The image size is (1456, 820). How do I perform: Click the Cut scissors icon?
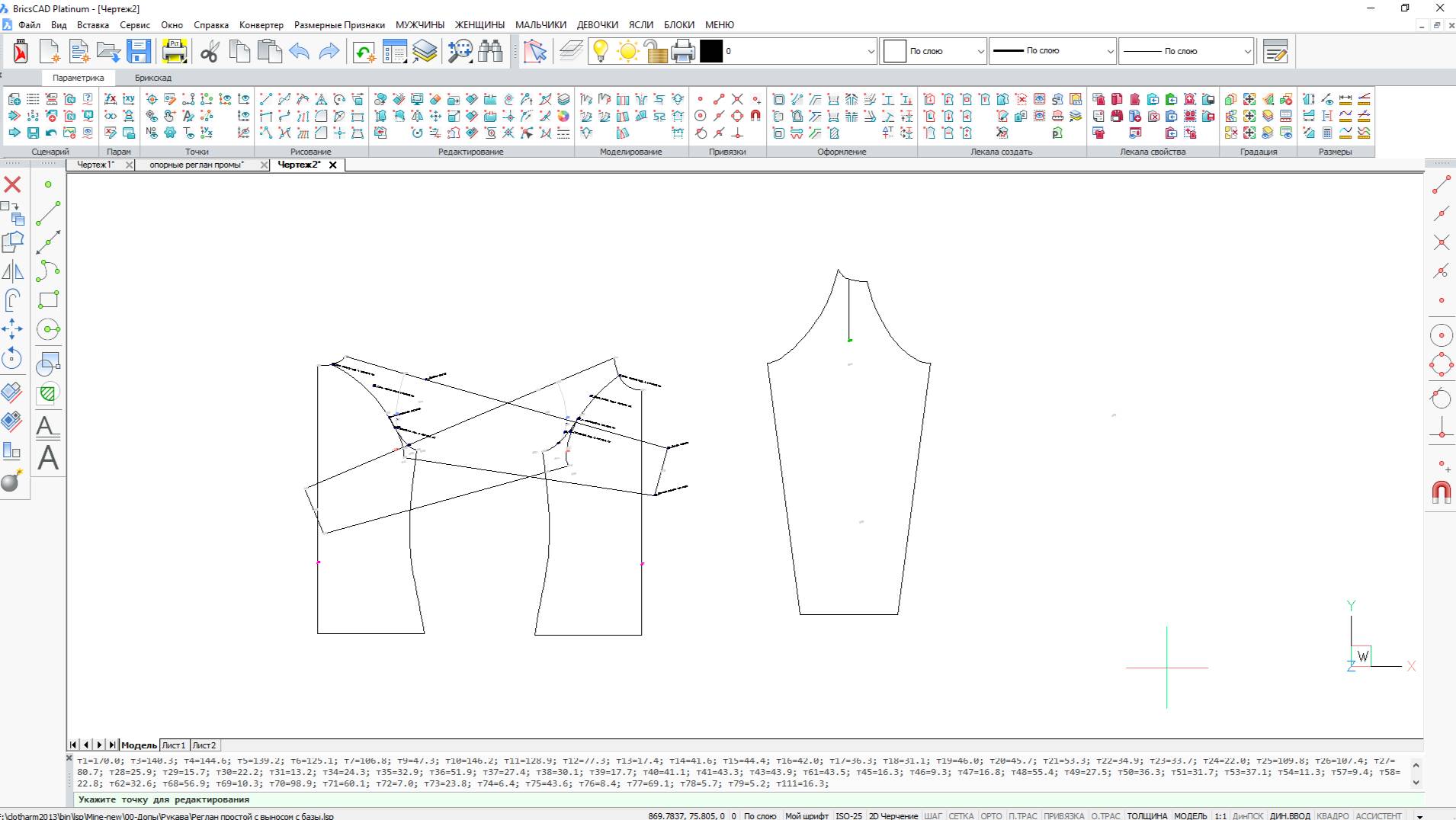click(x=210, y=51)
